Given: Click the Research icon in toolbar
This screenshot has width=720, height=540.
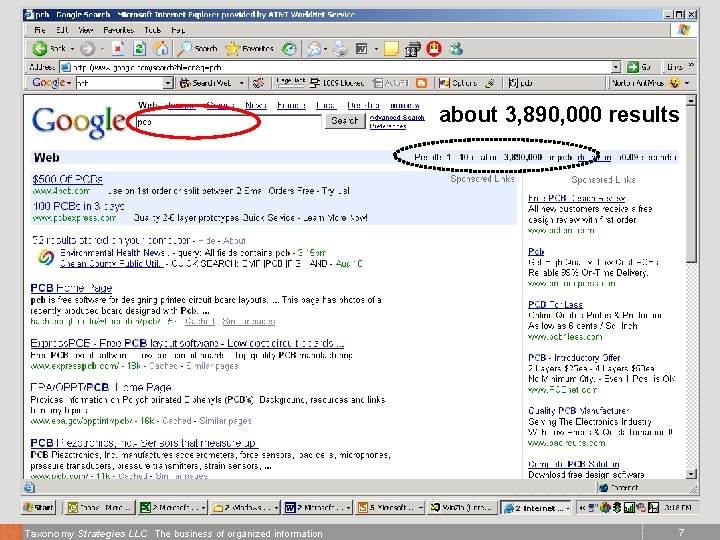Looking at the screenshot, I should click(x=412, y=49).
